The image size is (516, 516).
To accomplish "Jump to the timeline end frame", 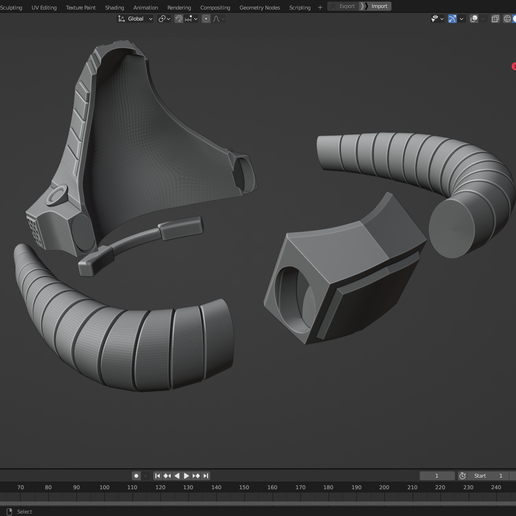I will [x=206, y=476].
